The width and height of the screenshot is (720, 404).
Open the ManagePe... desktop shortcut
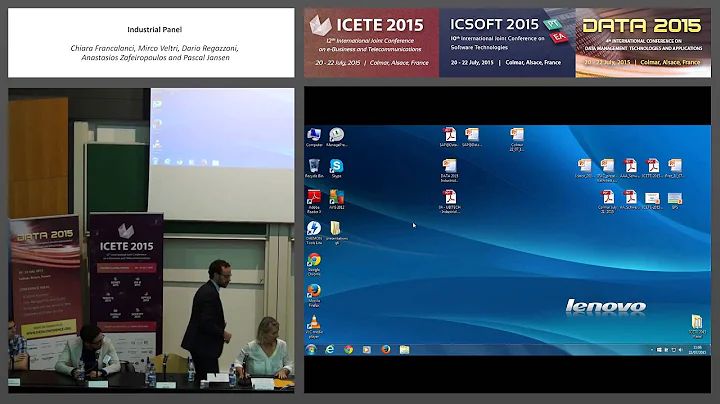point(337,137)
